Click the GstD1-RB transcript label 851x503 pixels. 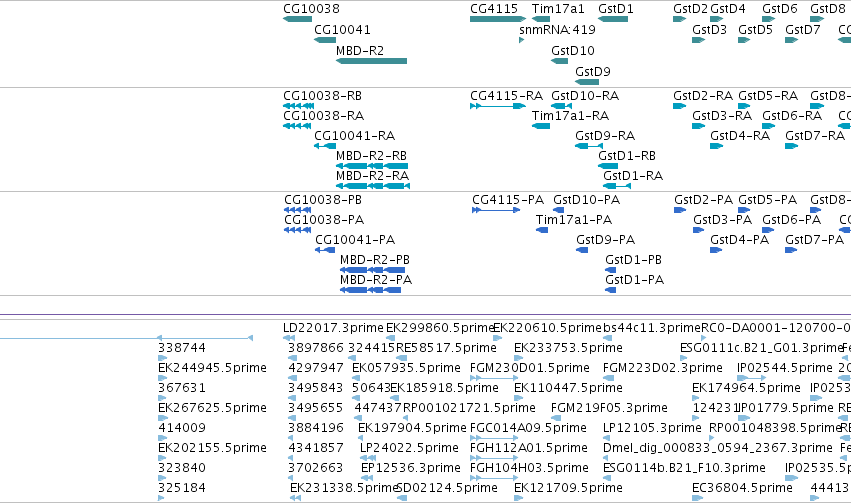tap(627, 156)
